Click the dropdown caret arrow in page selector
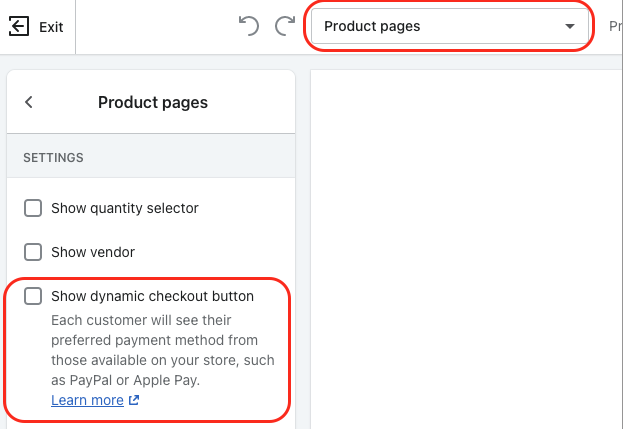The width and height of the screenshot is (623, 429). (x=570, y=27)
